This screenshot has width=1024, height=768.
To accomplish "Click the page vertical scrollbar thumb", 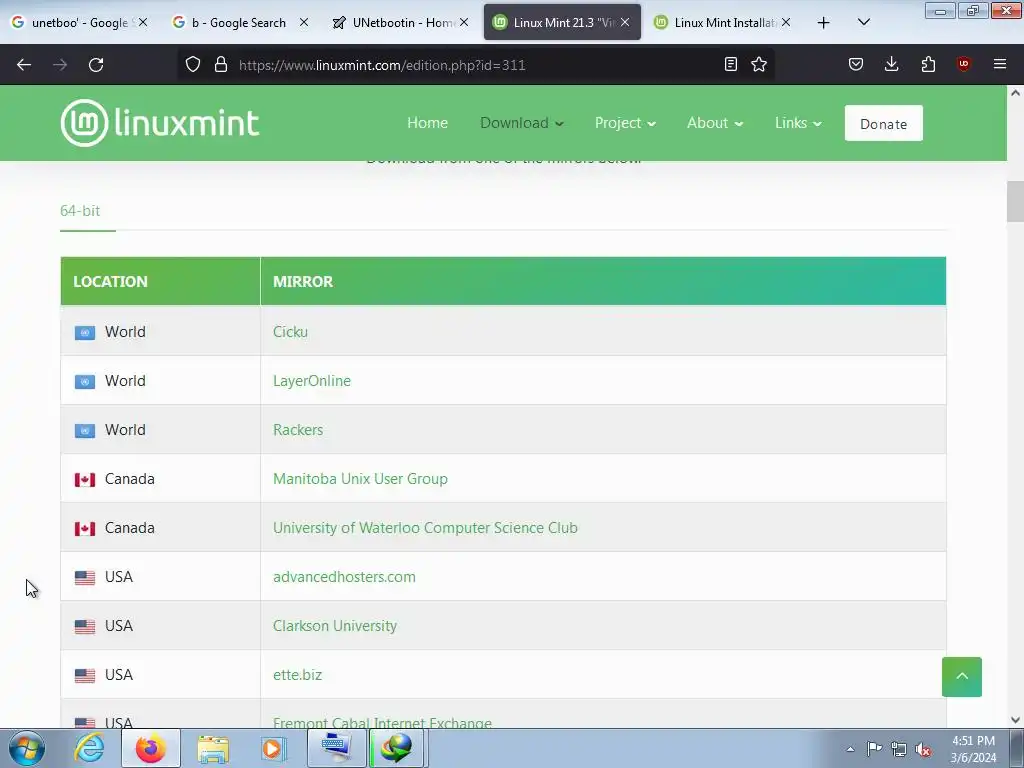I will tap(1015, 202).
